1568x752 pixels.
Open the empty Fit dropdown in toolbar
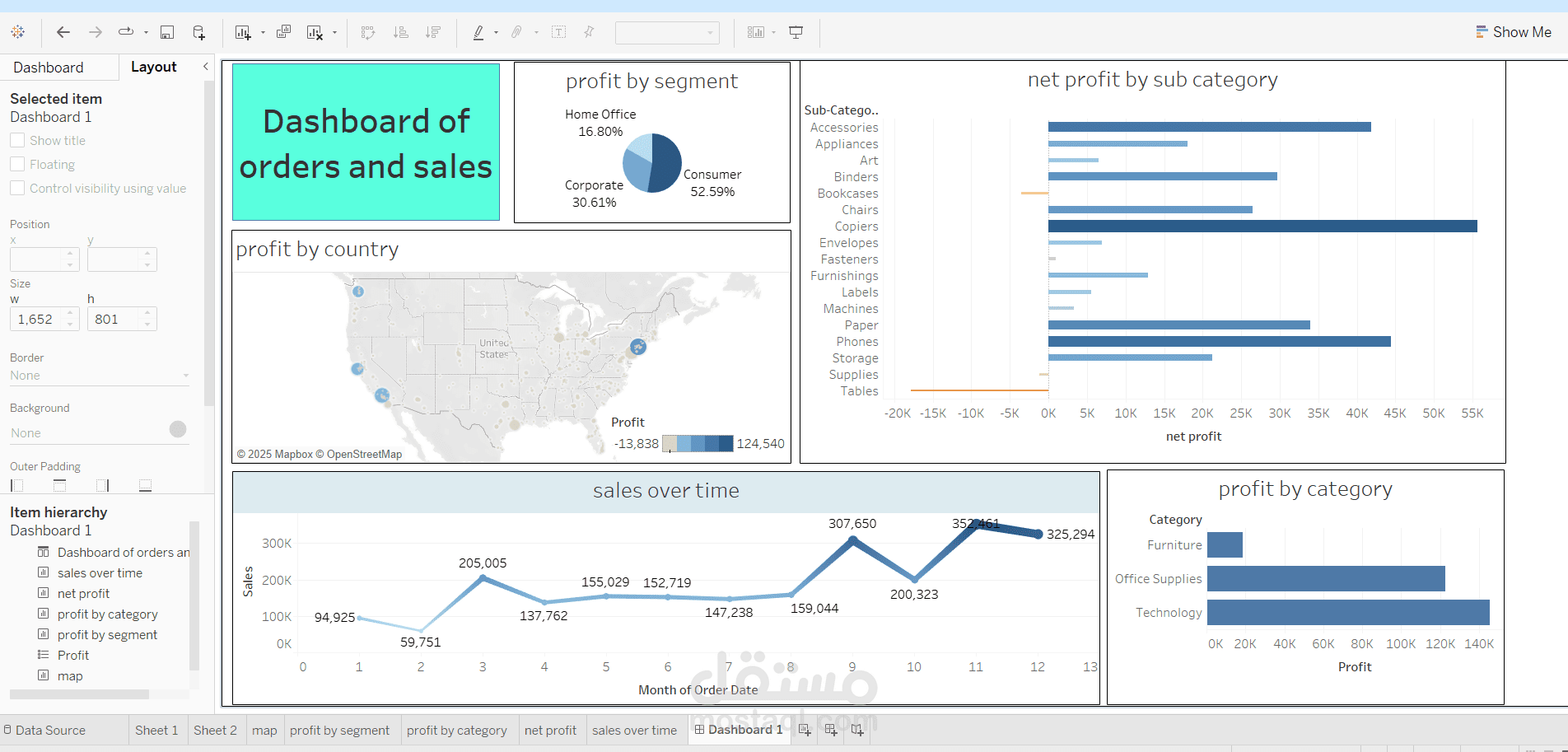tap(667, 33)
